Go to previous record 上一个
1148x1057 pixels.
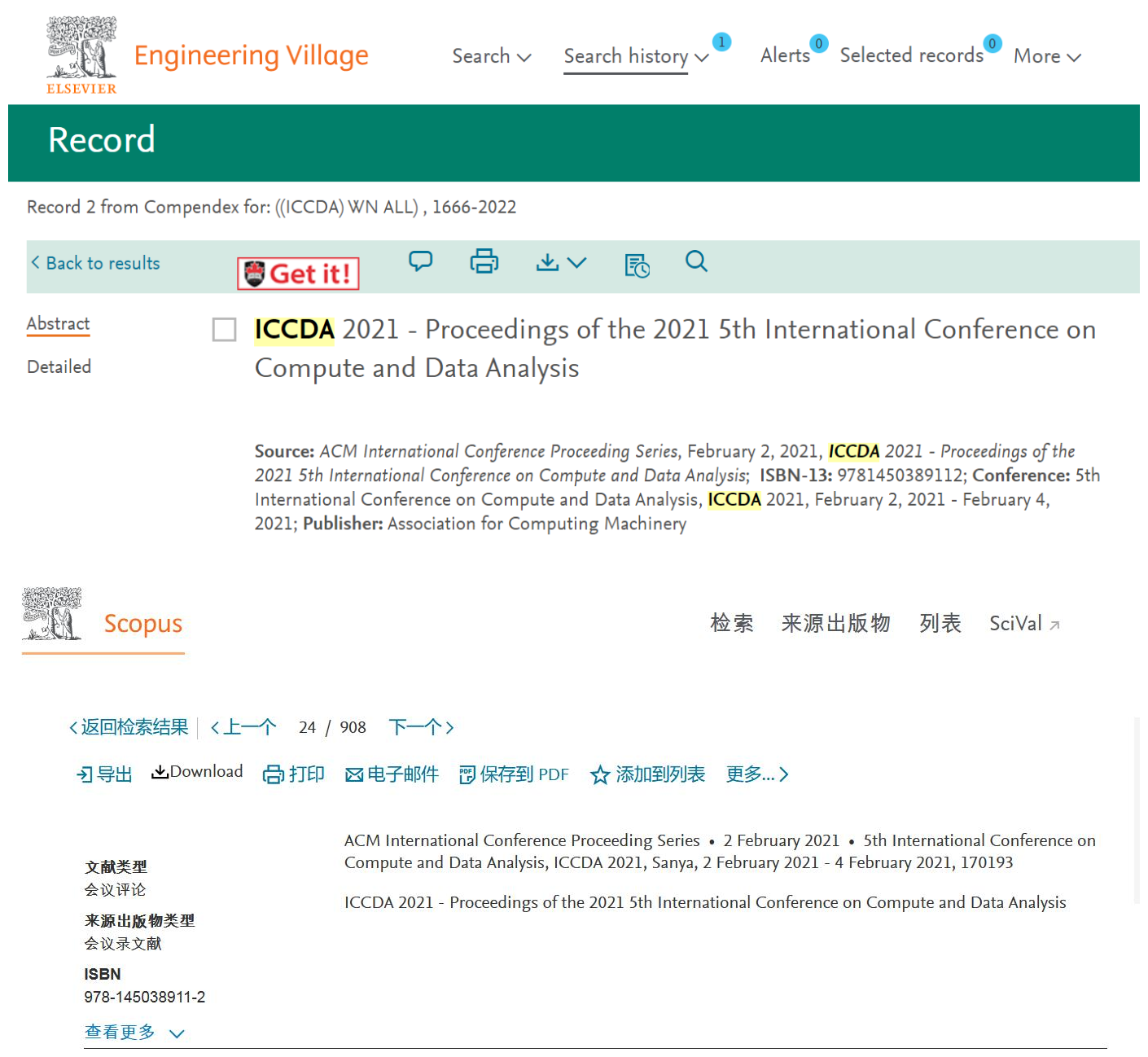pyautogui.click(x=243, y=727)
